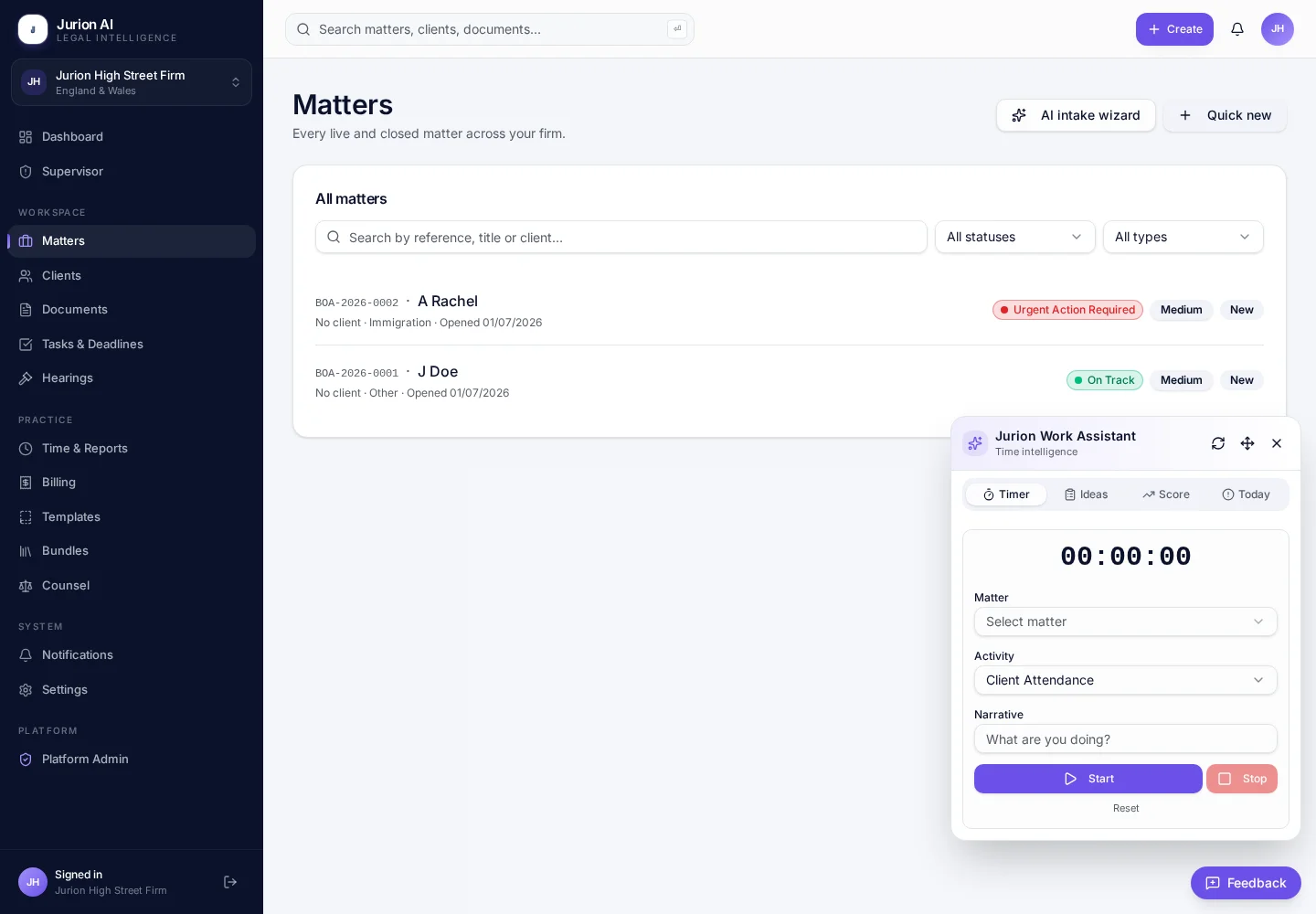This screenshot has height=914, width=1316.
Task: Open Tasks & Deadlines page
Action: [x=132, y=345]
